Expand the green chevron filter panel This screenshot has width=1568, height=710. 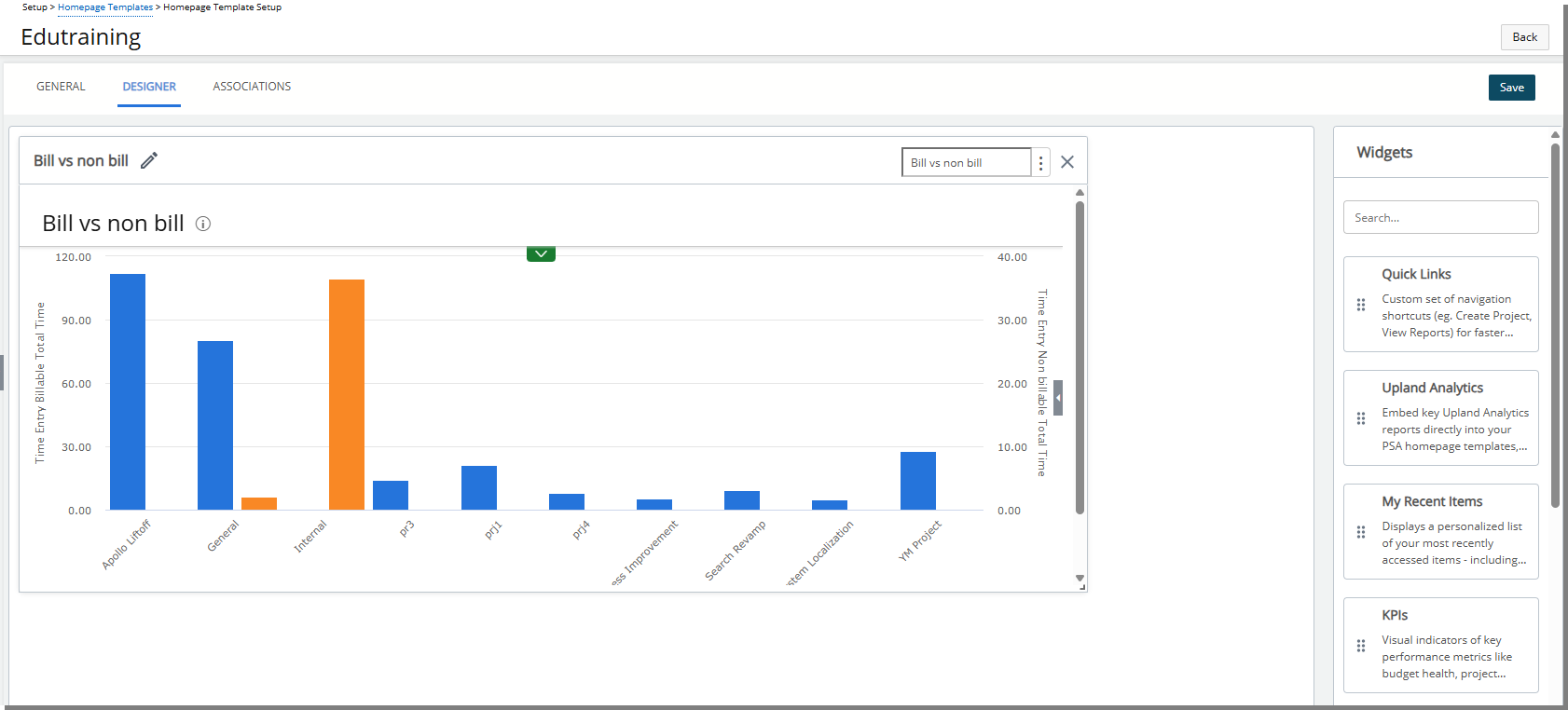click(x=541, y=254)
